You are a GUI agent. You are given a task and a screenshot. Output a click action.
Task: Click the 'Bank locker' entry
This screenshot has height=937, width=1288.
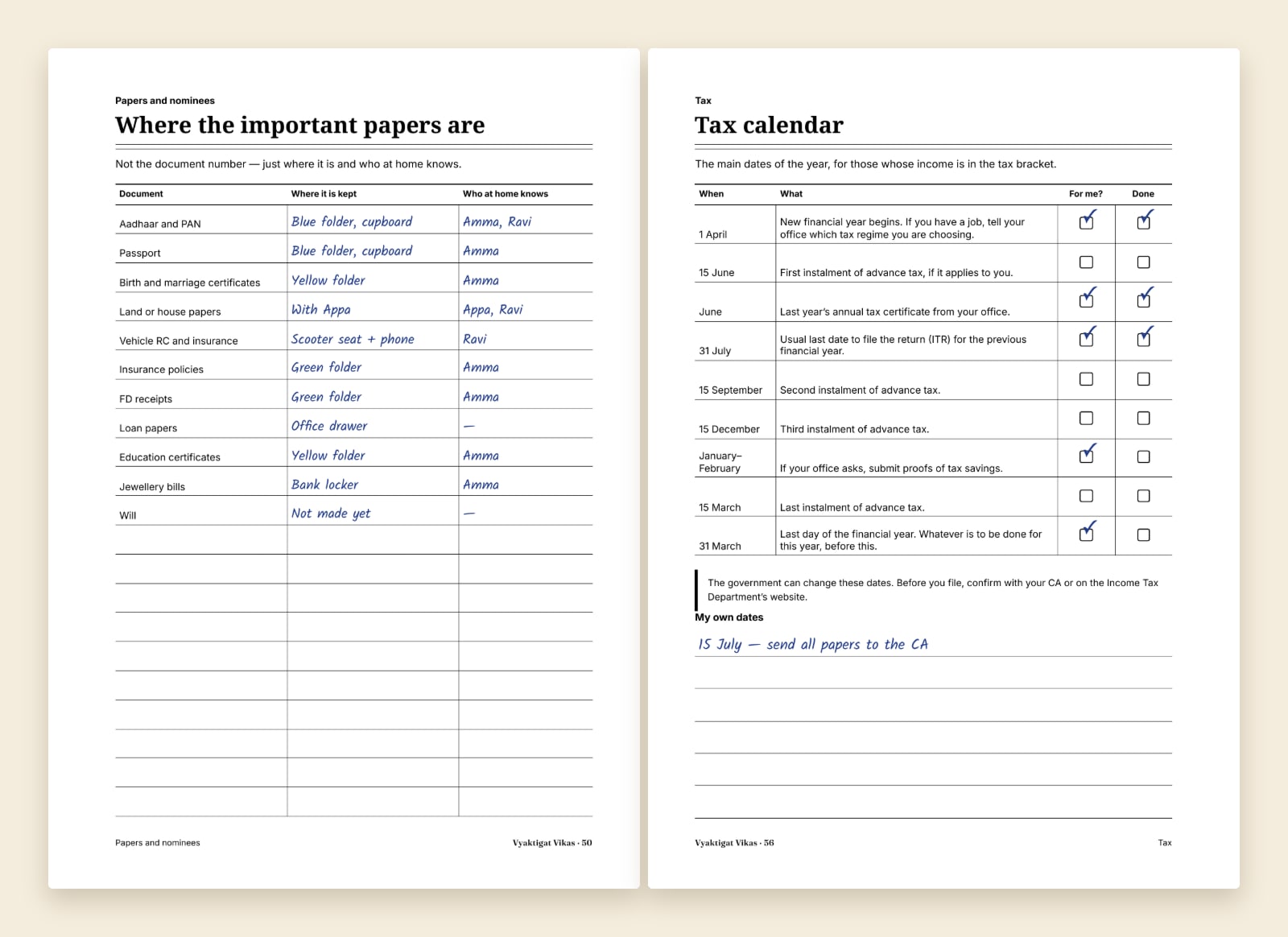coord(324,485)
